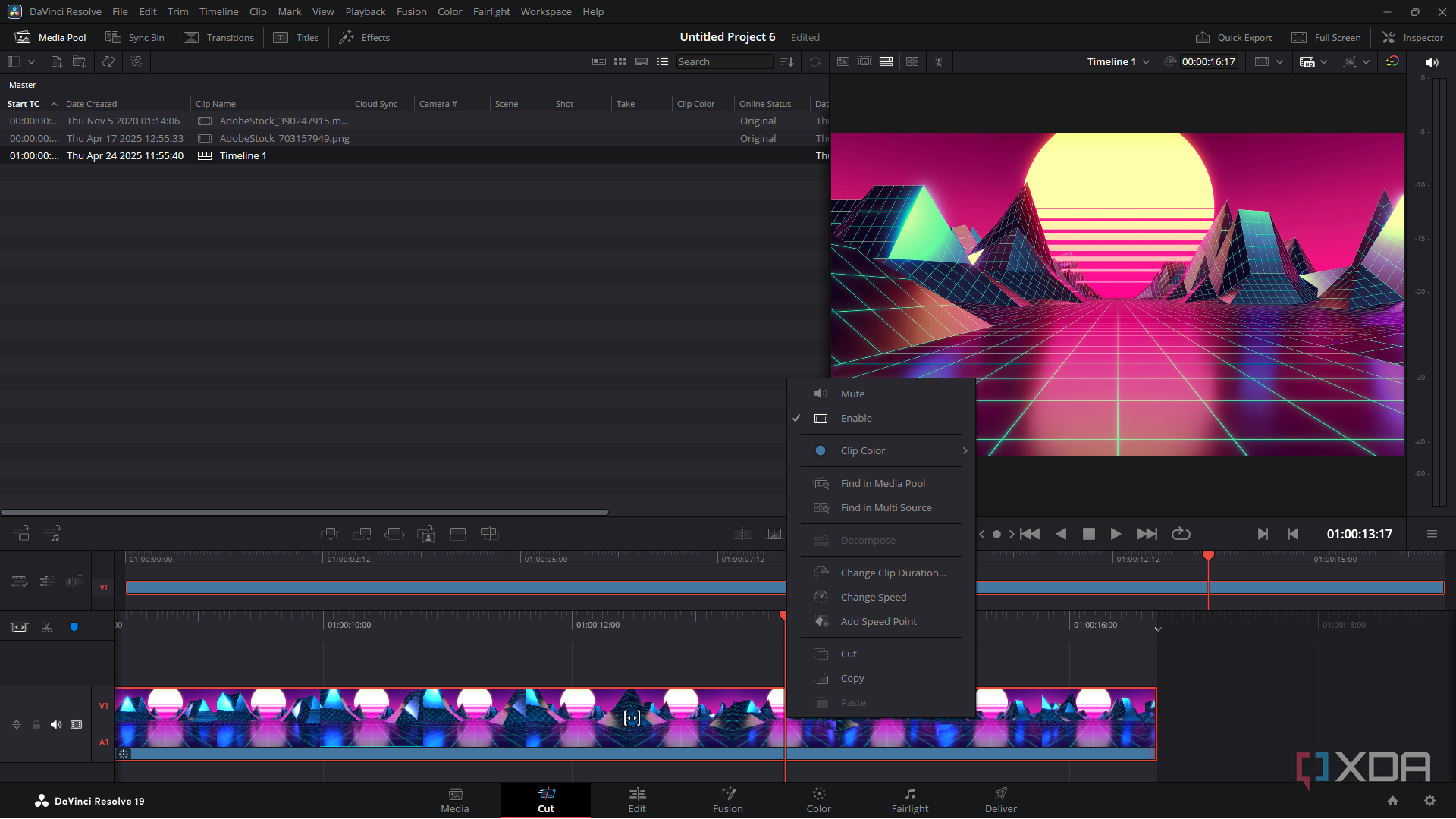Switch media pool to list view
Viewport: 1456px width, 819px height.
[x=663, y=61]
